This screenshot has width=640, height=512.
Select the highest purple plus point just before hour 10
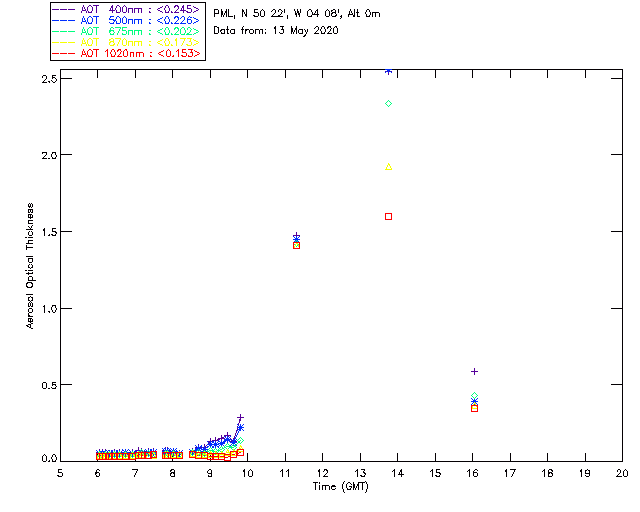[x=240, y=417]
